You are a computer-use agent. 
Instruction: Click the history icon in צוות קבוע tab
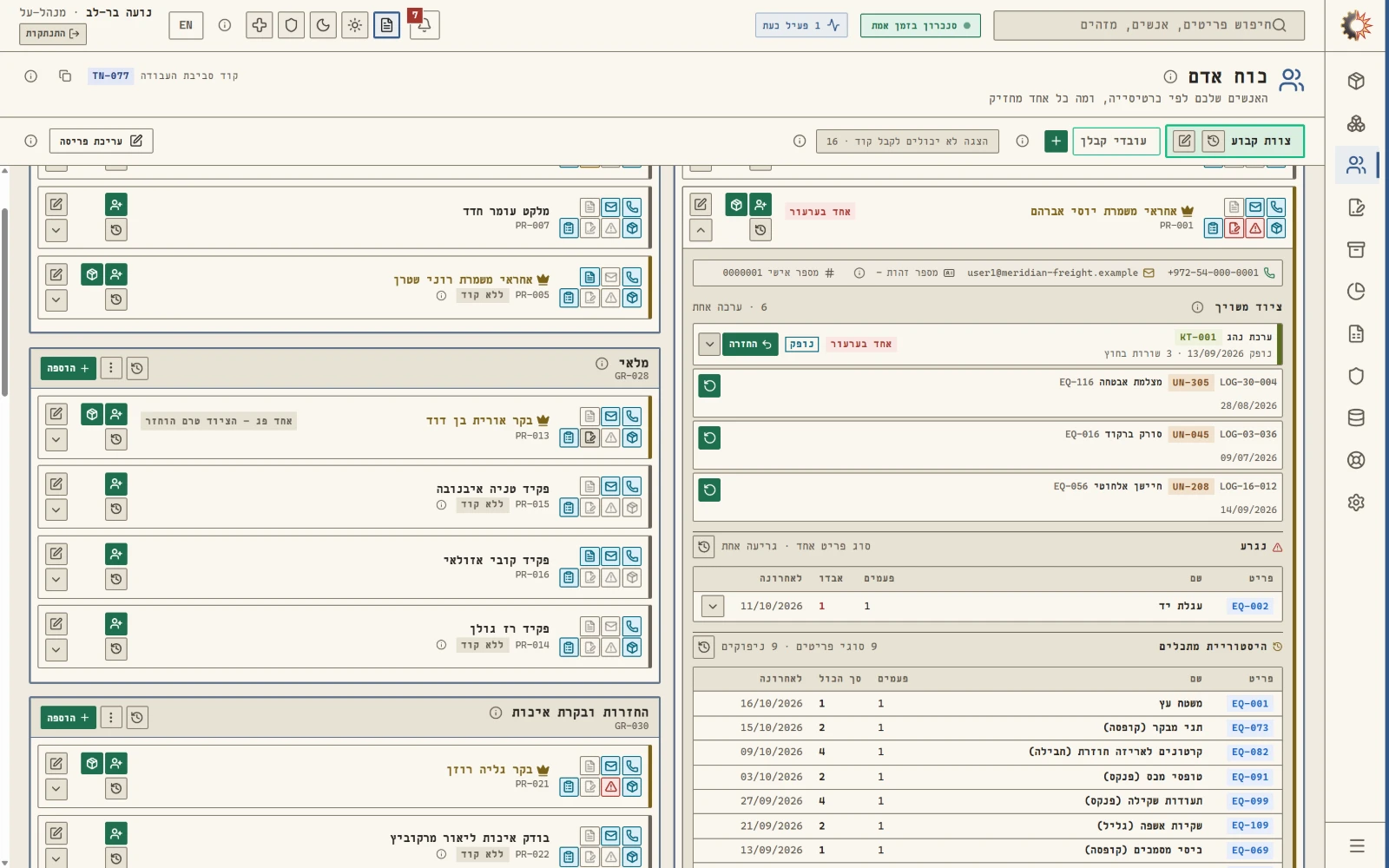pos(1214,141)
